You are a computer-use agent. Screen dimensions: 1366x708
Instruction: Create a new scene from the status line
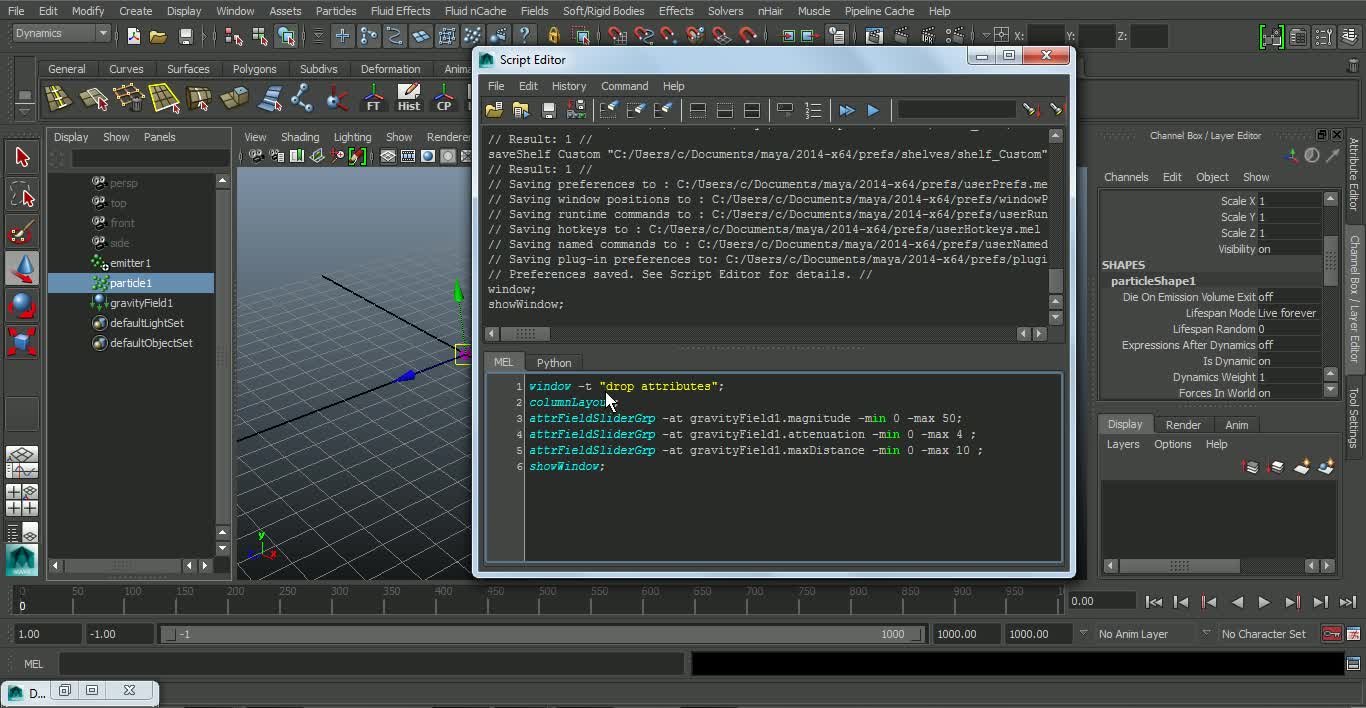click(134, 36)
